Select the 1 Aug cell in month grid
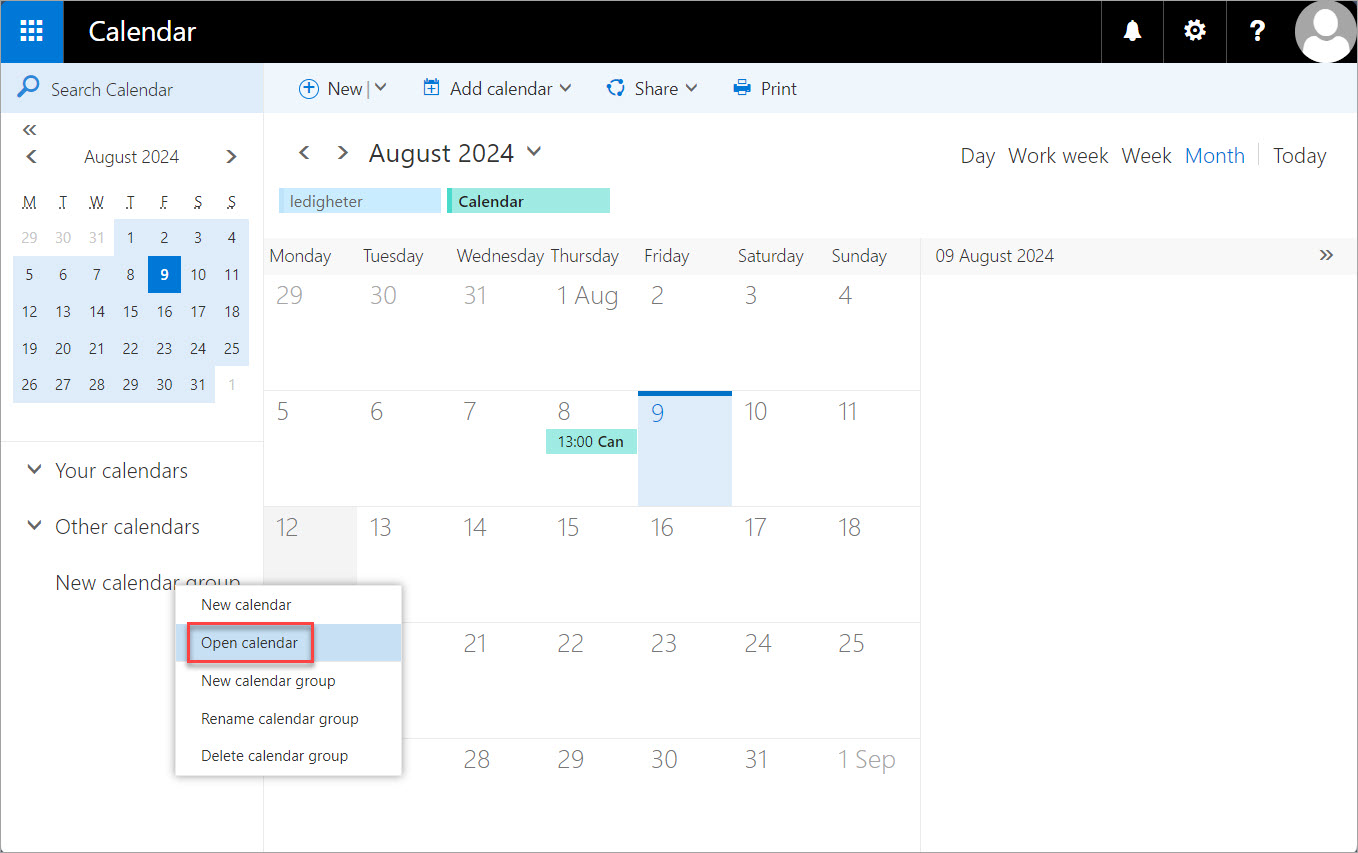Viewport: 1358px width, 853px height. (x=591, y=332)
